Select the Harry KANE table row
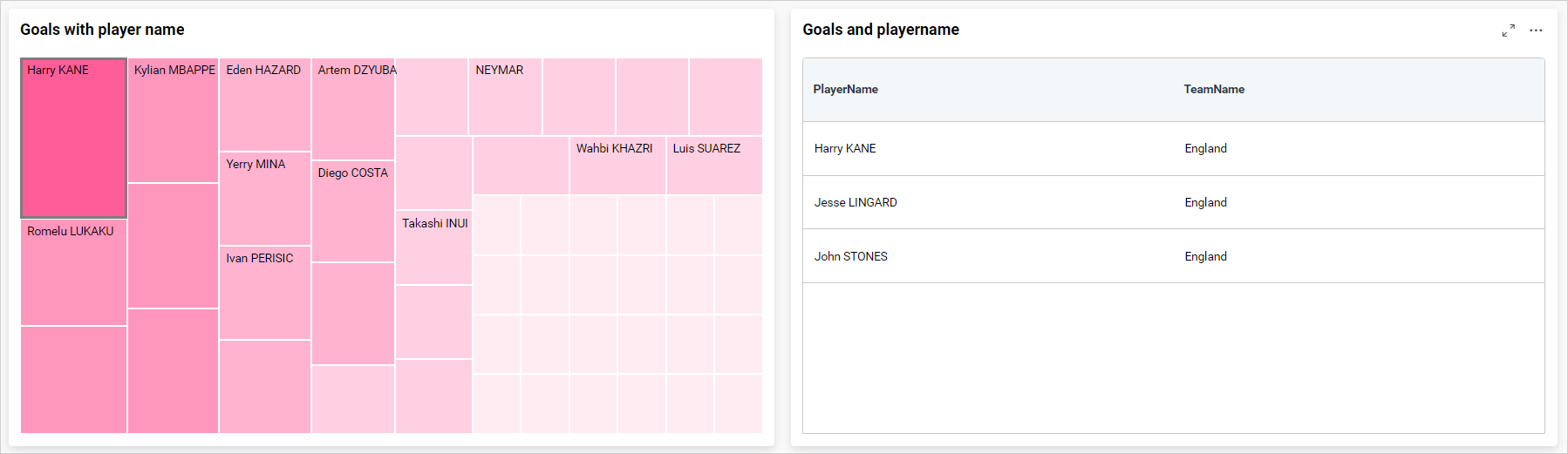 [x=846, y=149]
